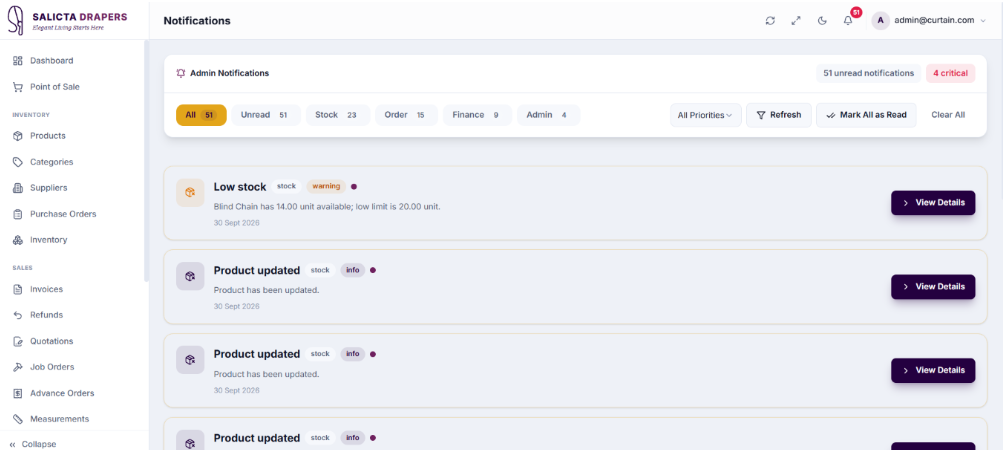Image resolution: width=1003 pixels, height=450 pixels.
Task: Click the sidebar vertical scrollbar
Action: 146,160
